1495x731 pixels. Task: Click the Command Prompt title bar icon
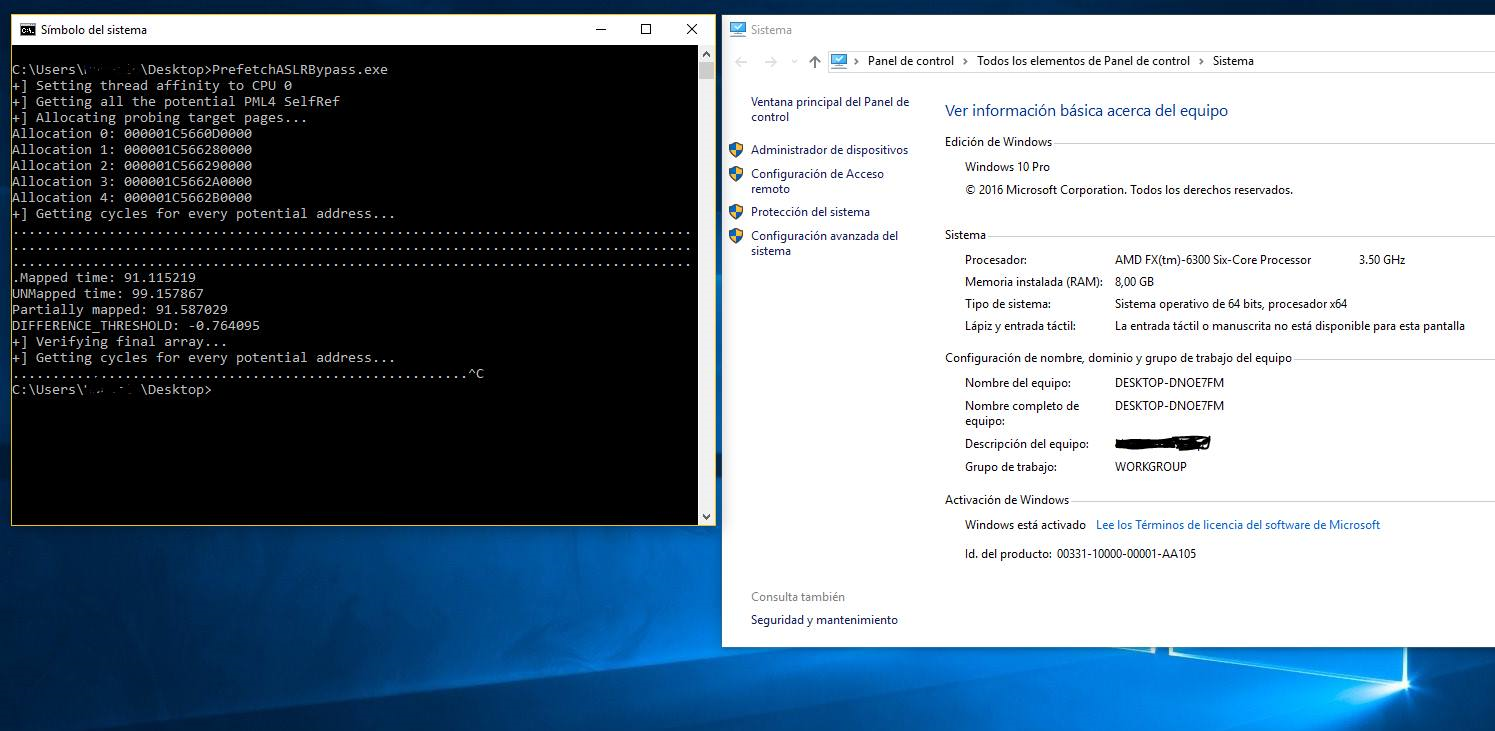click(28, 29)
